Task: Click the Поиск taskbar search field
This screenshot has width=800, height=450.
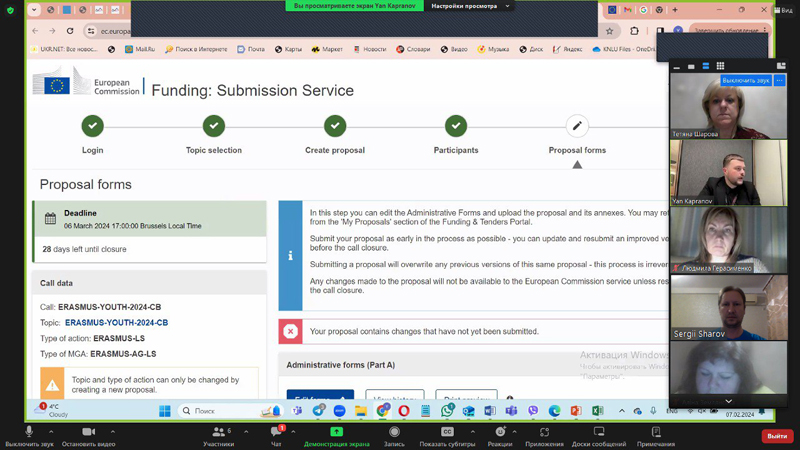Action: click(230, 411)
